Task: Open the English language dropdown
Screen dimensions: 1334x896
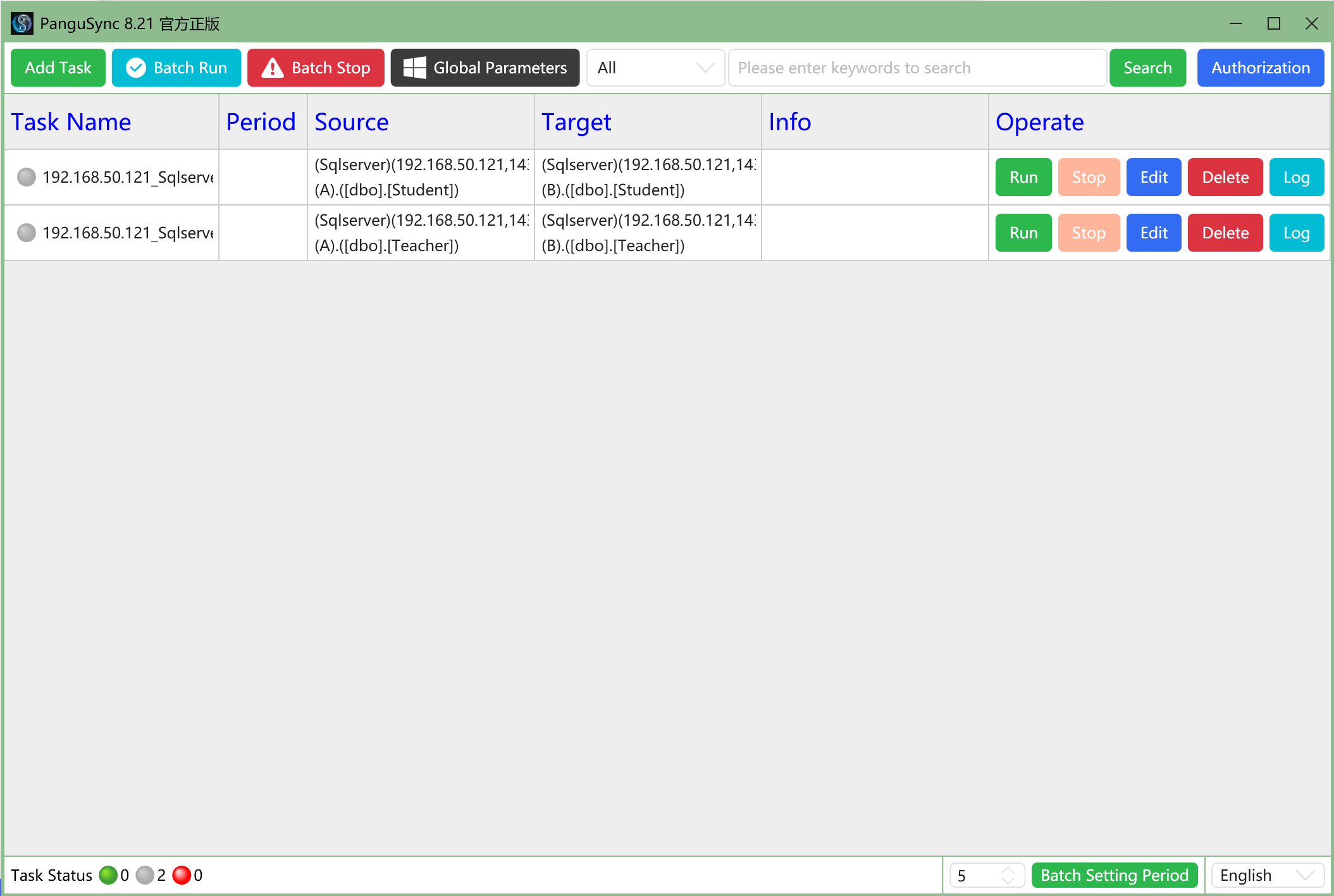Action: pos(1268,875)
